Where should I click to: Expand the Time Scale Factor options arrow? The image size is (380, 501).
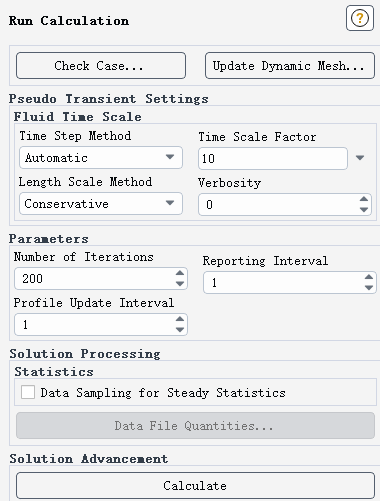[x=360, y=158]
